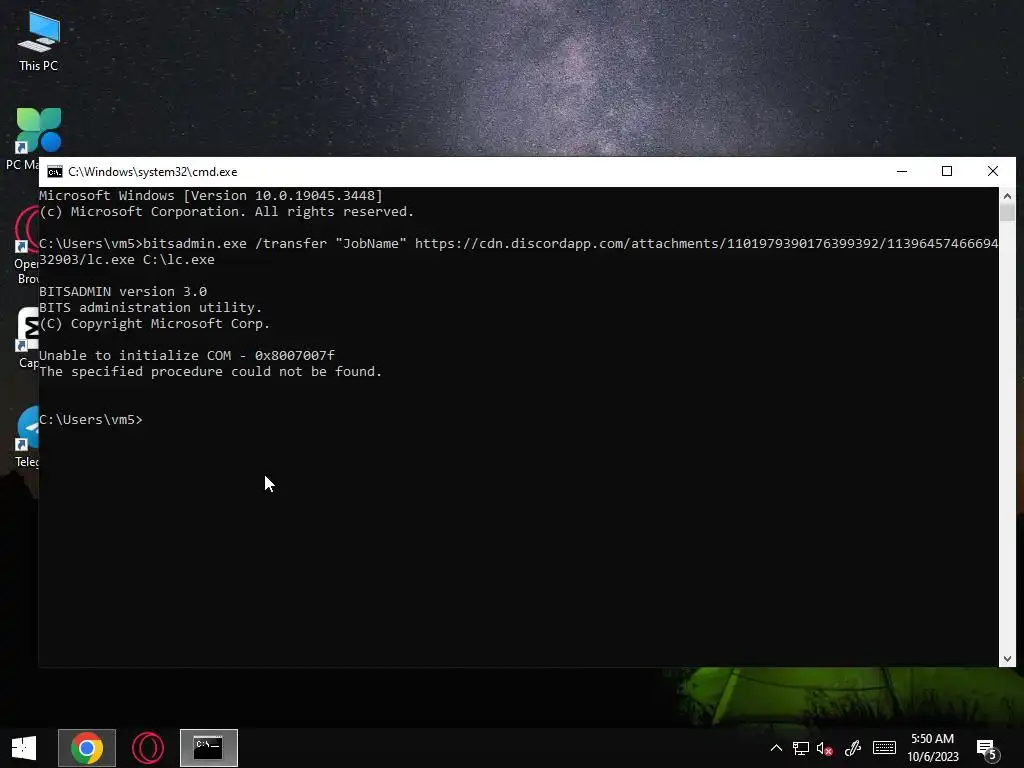
Task: Click the cmd.exe title bar icon
Action: coord(55,172)
